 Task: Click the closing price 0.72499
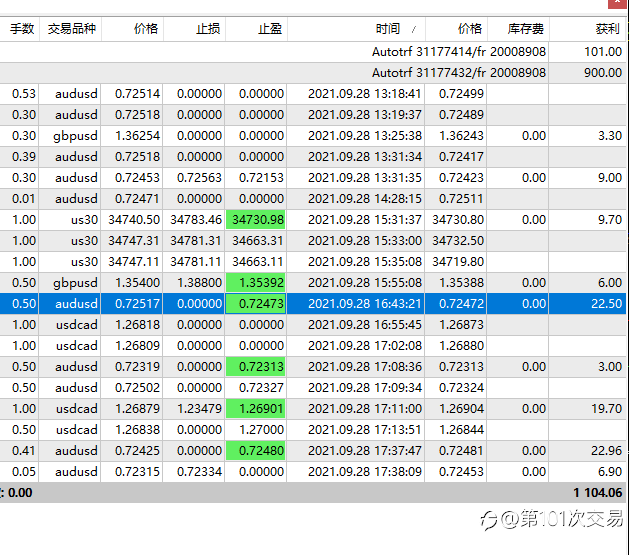[x=461, y=94]
